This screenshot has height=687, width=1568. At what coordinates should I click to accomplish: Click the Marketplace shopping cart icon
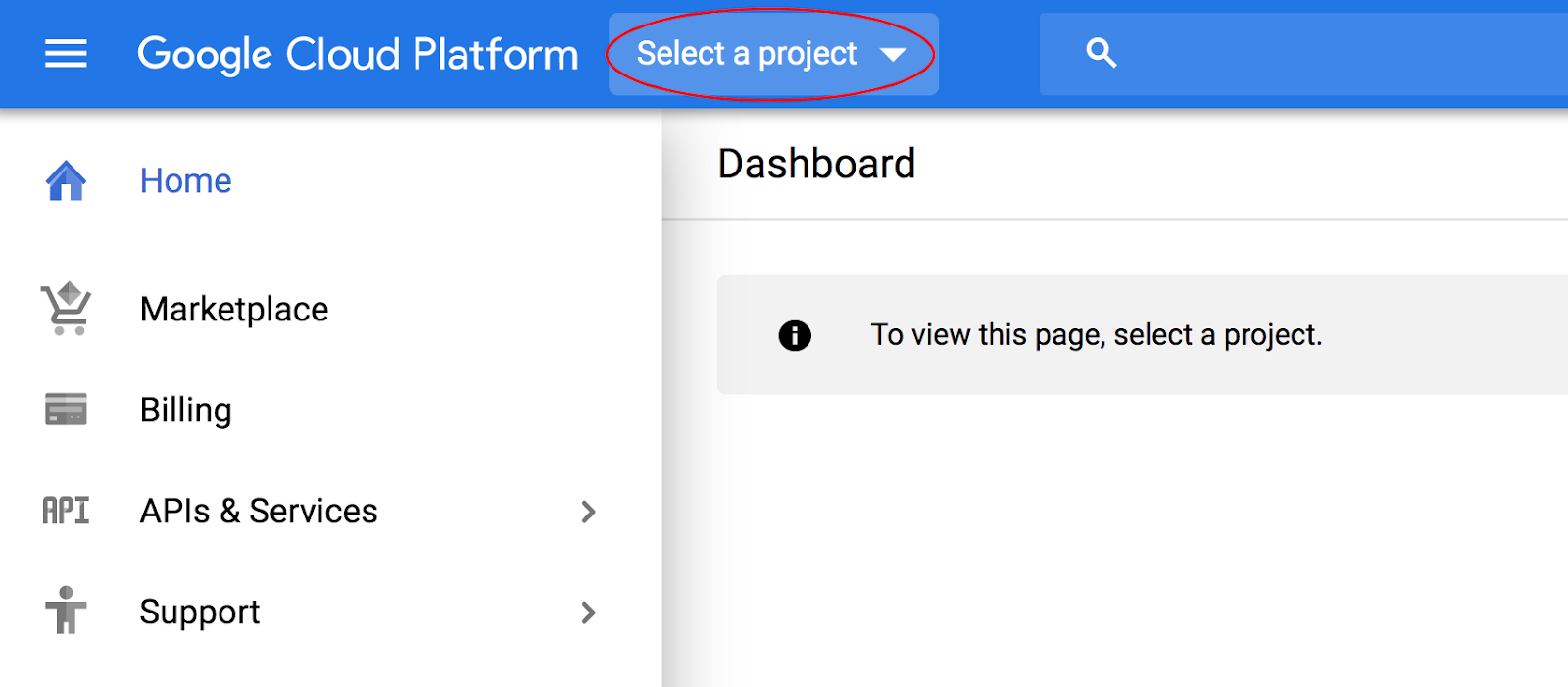click(66, 309)
